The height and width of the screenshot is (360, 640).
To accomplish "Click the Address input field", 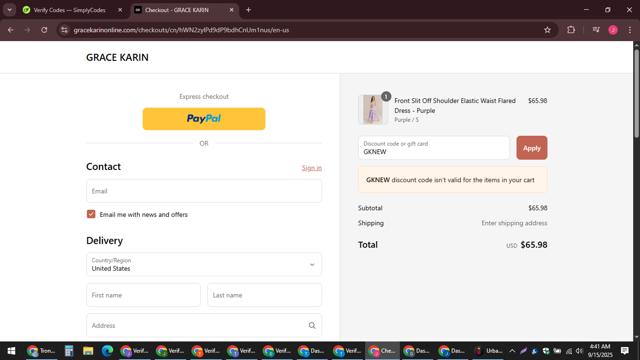I will click(x=204, y=325).
